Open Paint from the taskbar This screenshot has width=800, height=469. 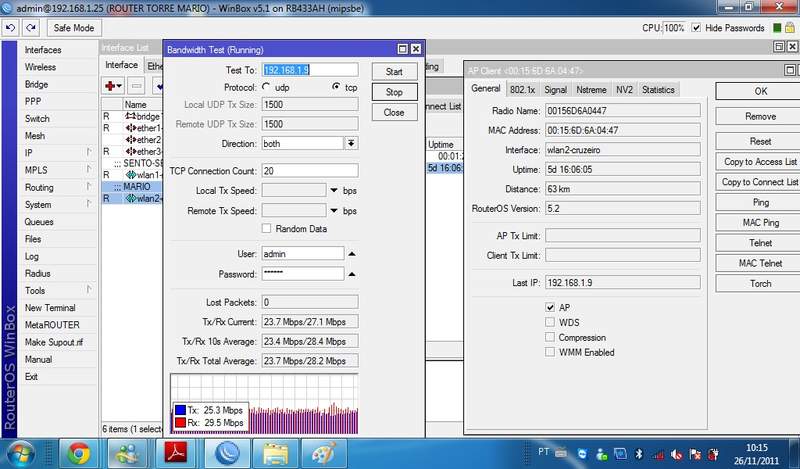pyautogui.click(x=324, y=453)
